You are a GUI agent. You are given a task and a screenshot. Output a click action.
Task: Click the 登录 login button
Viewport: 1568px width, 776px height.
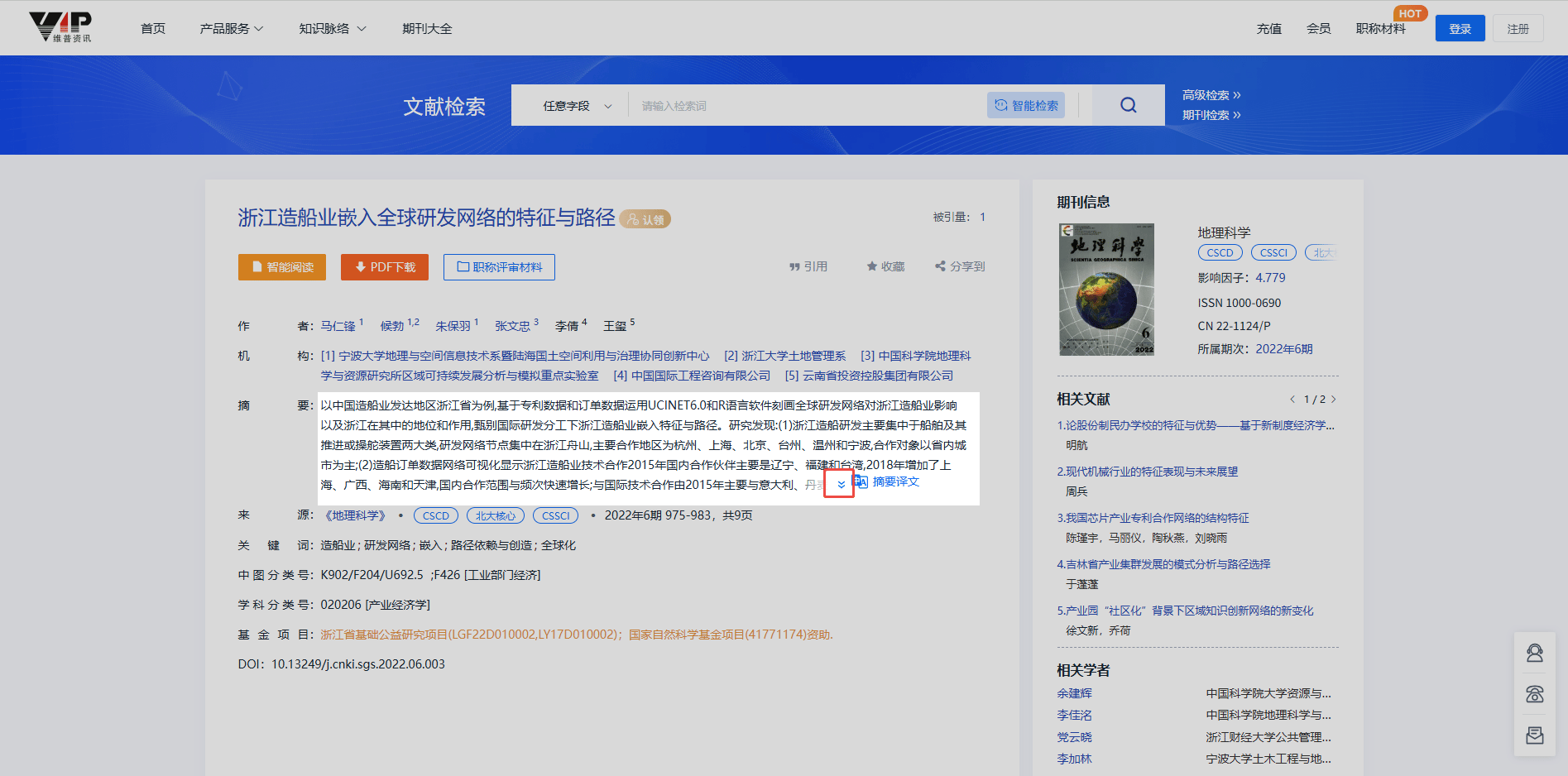[x=1460, y=29]
